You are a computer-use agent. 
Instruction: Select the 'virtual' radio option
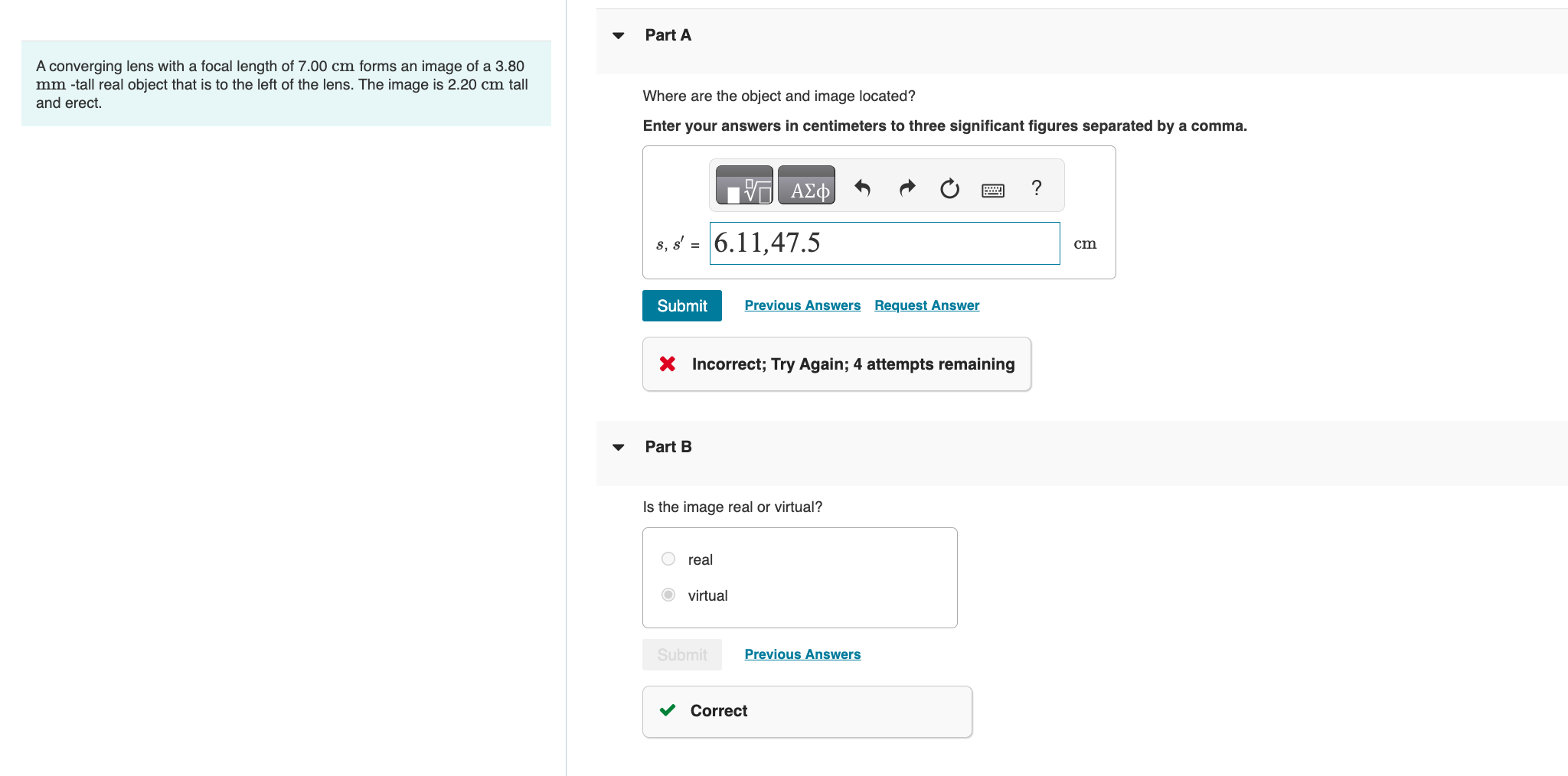click(668, 595)
